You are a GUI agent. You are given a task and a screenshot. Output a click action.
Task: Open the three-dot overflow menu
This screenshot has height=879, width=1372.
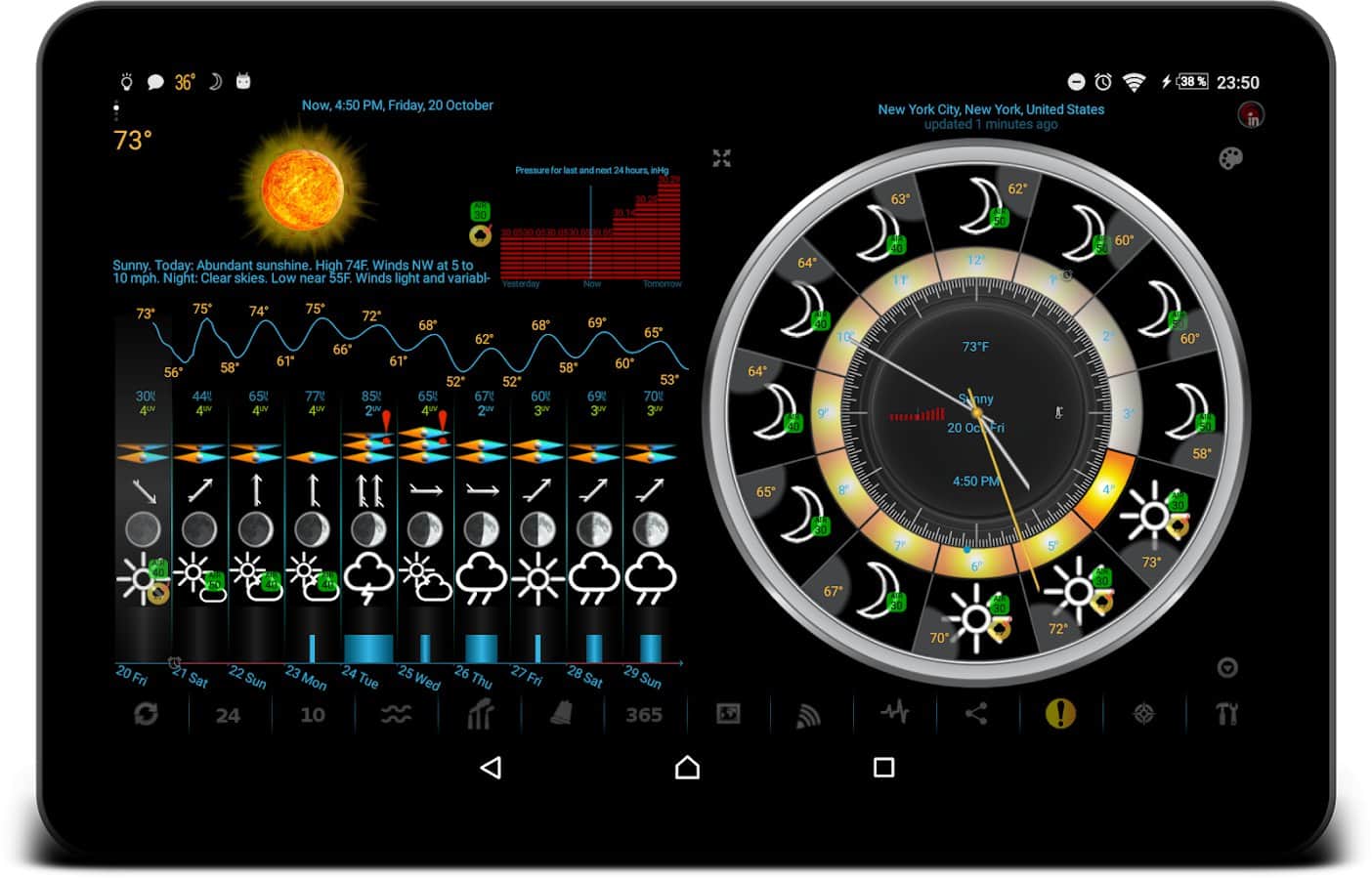pos(116,108)
